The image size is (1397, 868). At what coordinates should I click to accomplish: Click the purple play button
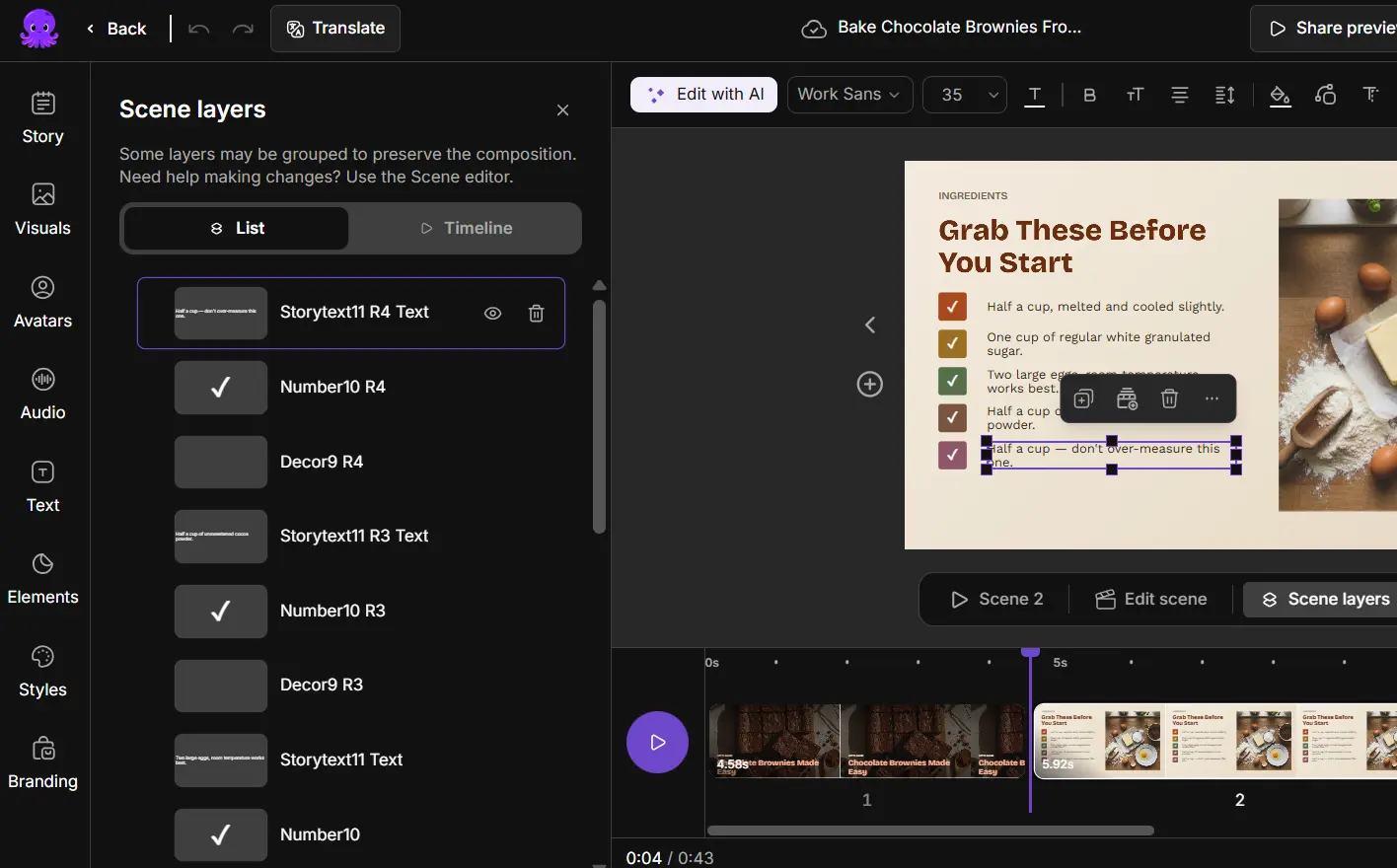657,742
